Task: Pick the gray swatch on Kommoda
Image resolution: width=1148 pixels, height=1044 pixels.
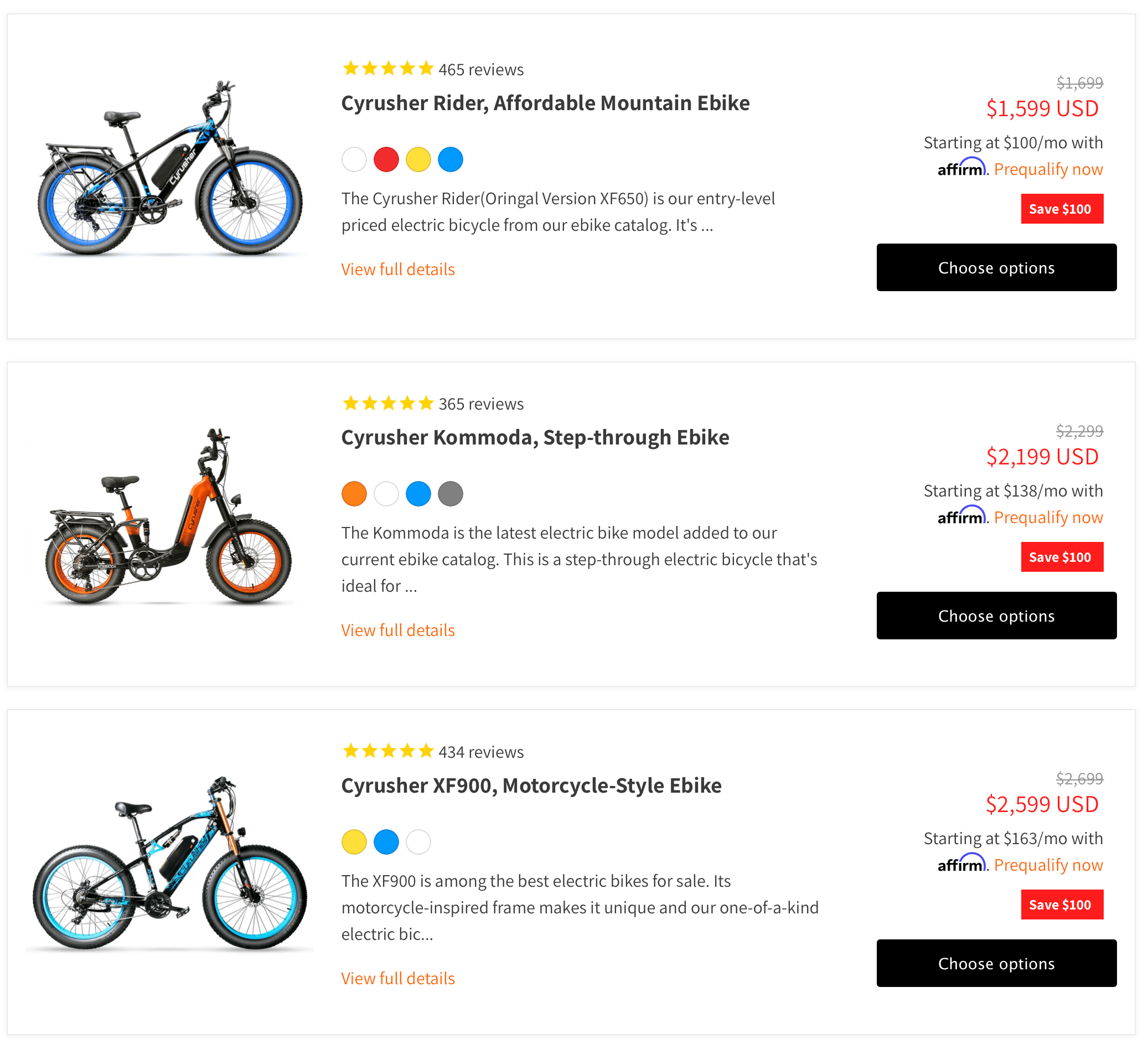Action: [451, 494]
